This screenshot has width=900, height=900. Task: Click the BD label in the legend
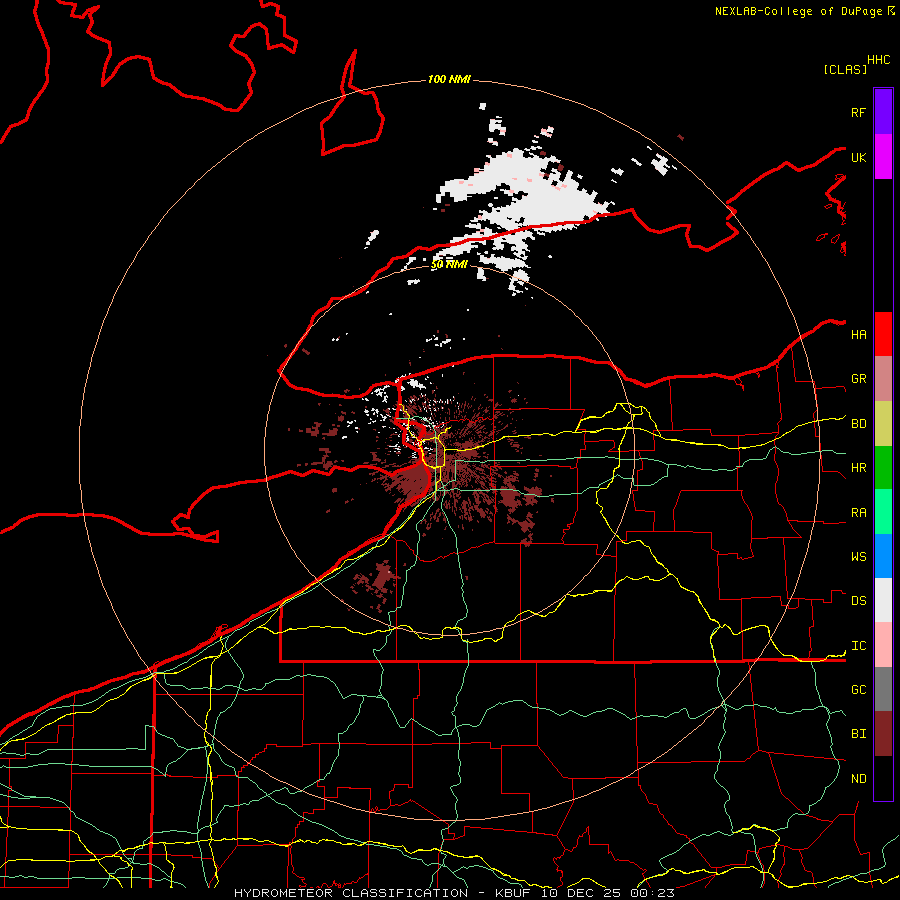pos(858,424)
